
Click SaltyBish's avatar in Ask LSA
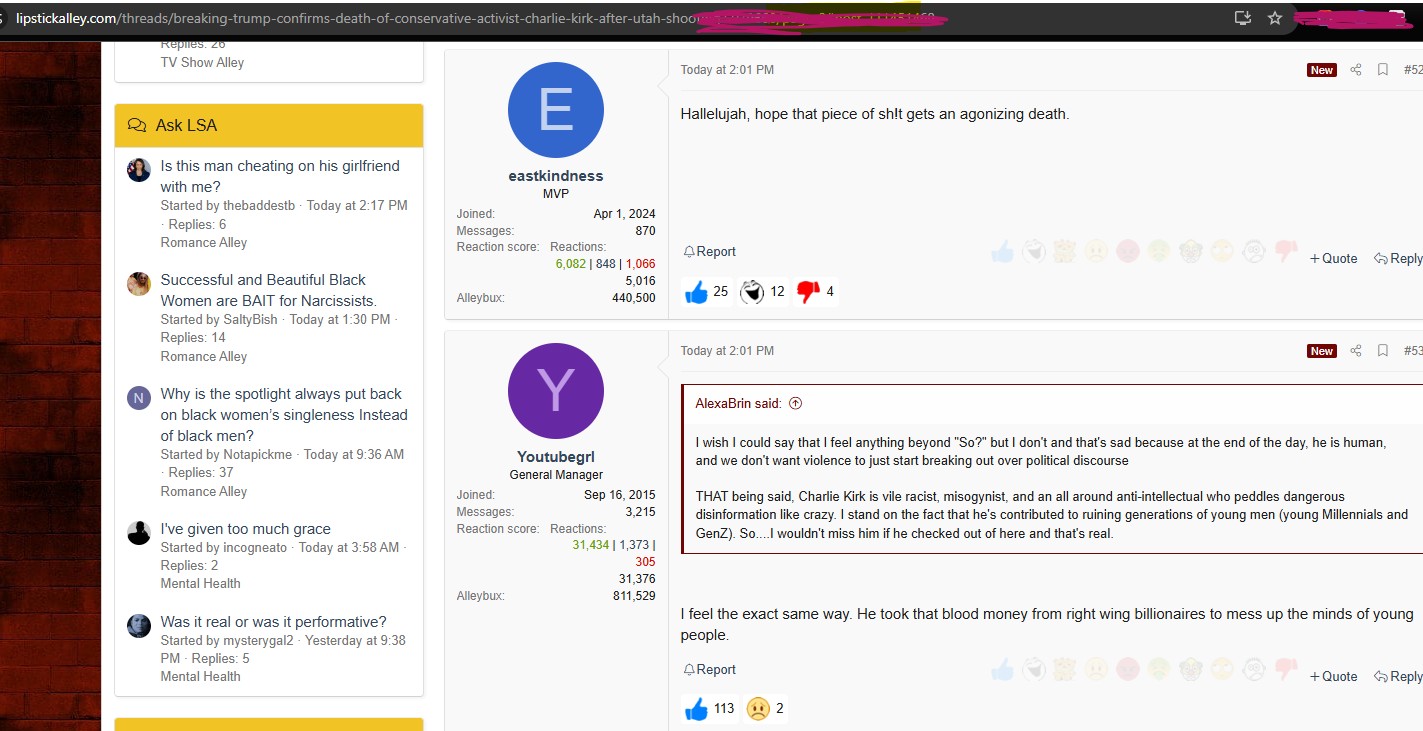tap(139, 283)
